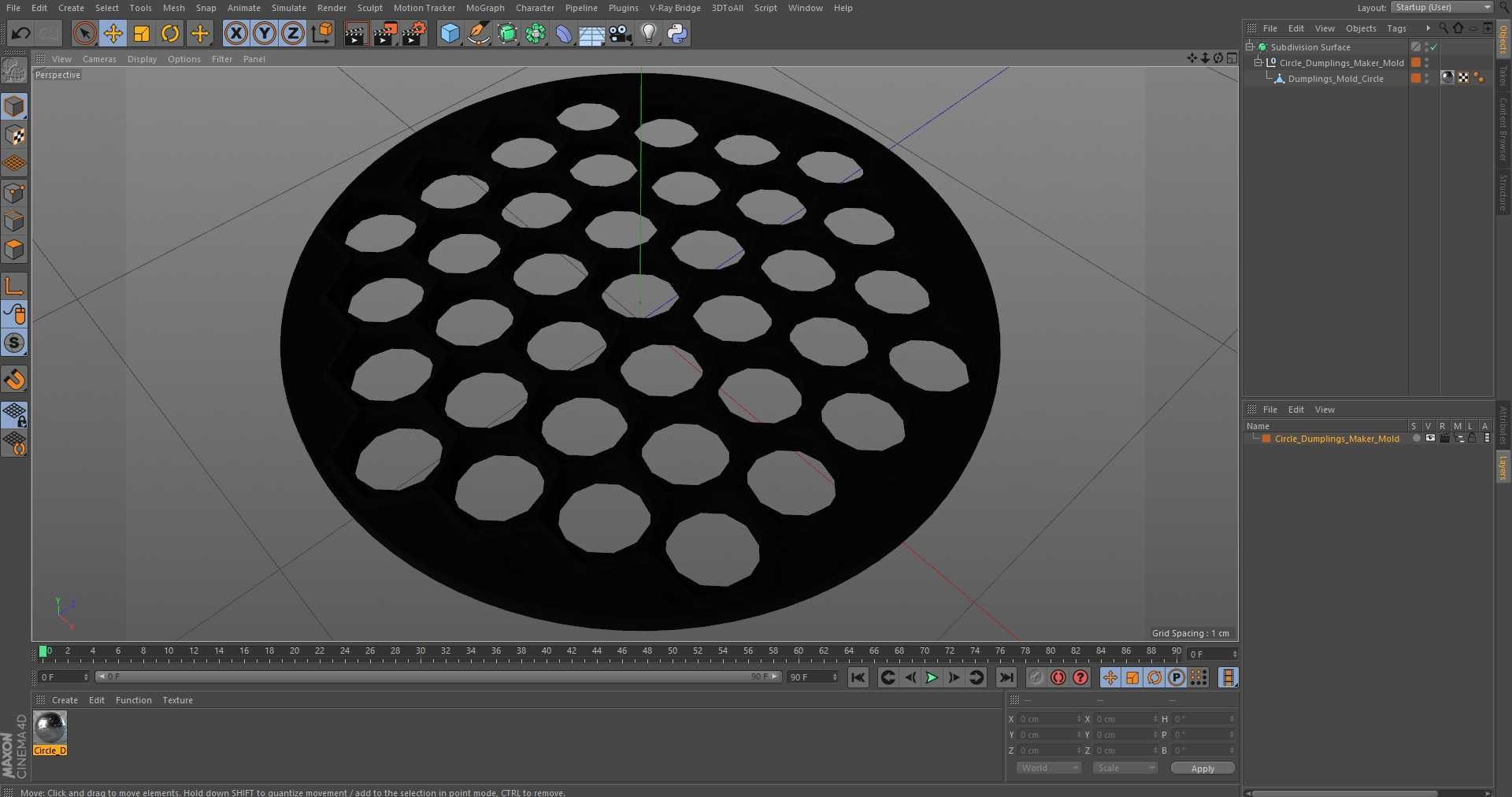This screenshot has width=1512, height=797.
Task: Toggle layer Lock flag
Action: click(1472, 439)
